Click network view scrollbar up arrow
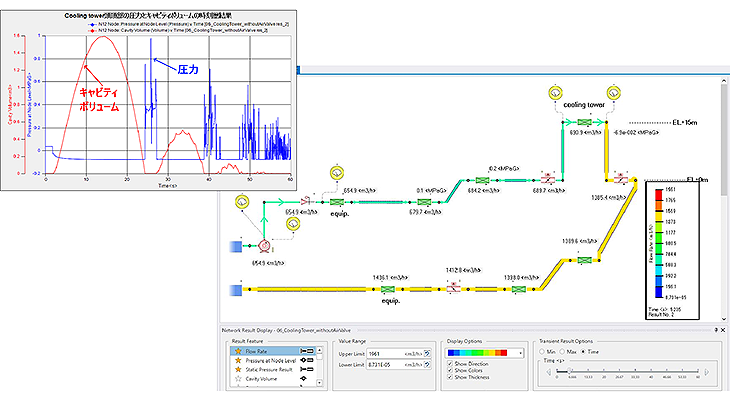Screen dimensions: 730x401 click(724, 81)
